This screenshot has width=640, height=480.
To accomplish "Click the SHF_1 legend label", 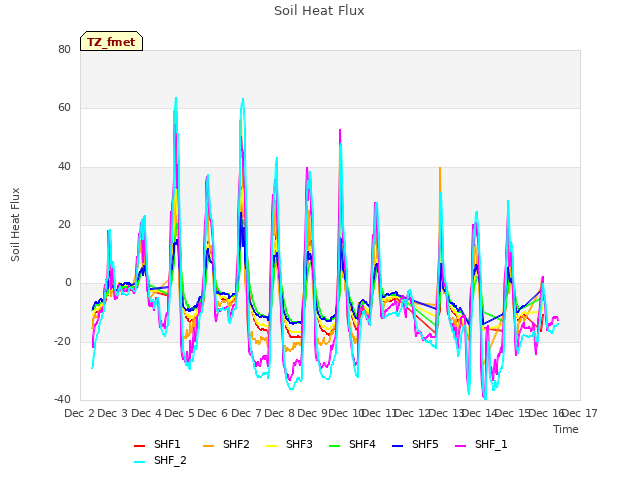I will (491, 444).
